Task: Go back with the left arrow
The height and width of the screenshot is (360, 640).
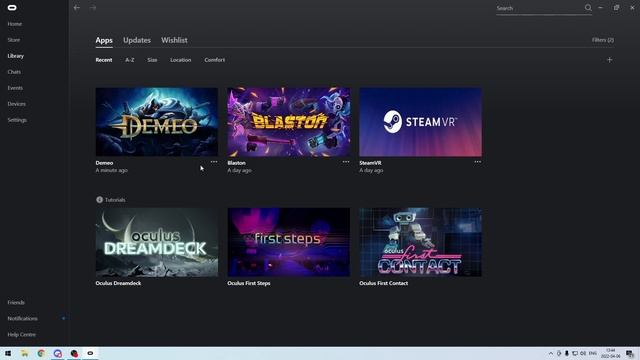Action: 77,8
